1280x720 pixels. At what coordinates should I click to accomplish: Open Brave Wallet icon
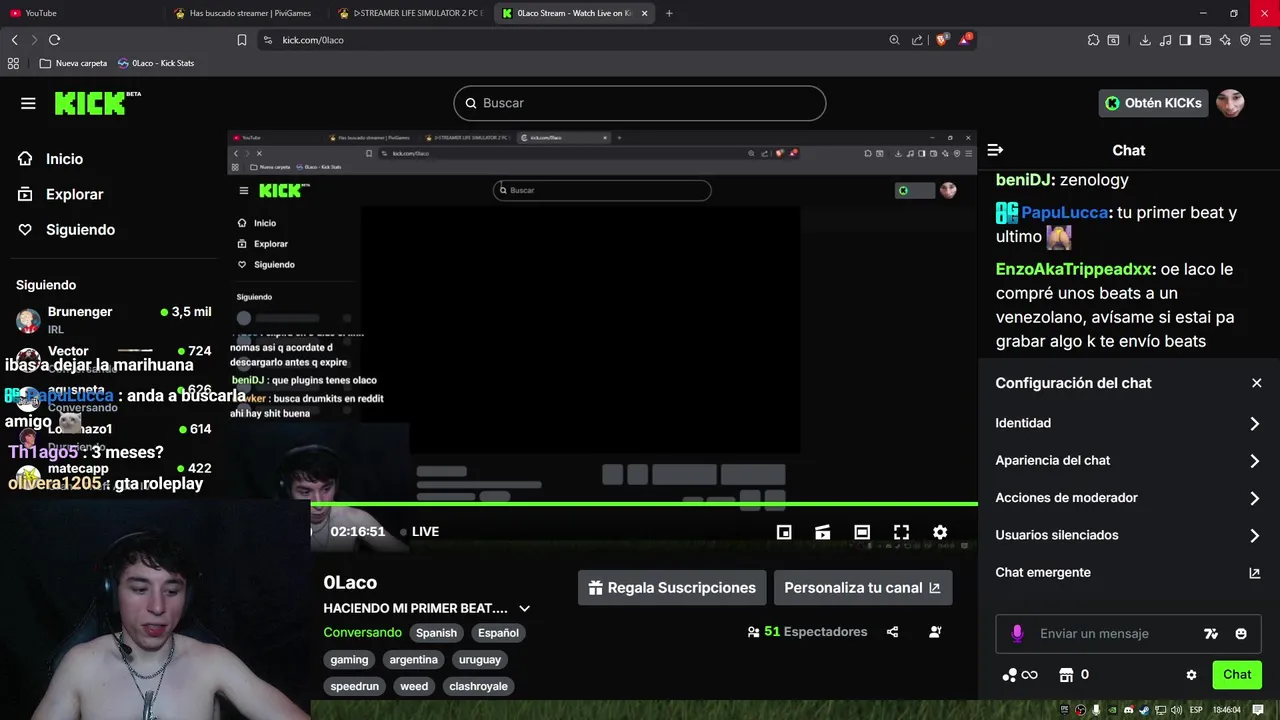pyautogui.click(x=1205, y=40)
